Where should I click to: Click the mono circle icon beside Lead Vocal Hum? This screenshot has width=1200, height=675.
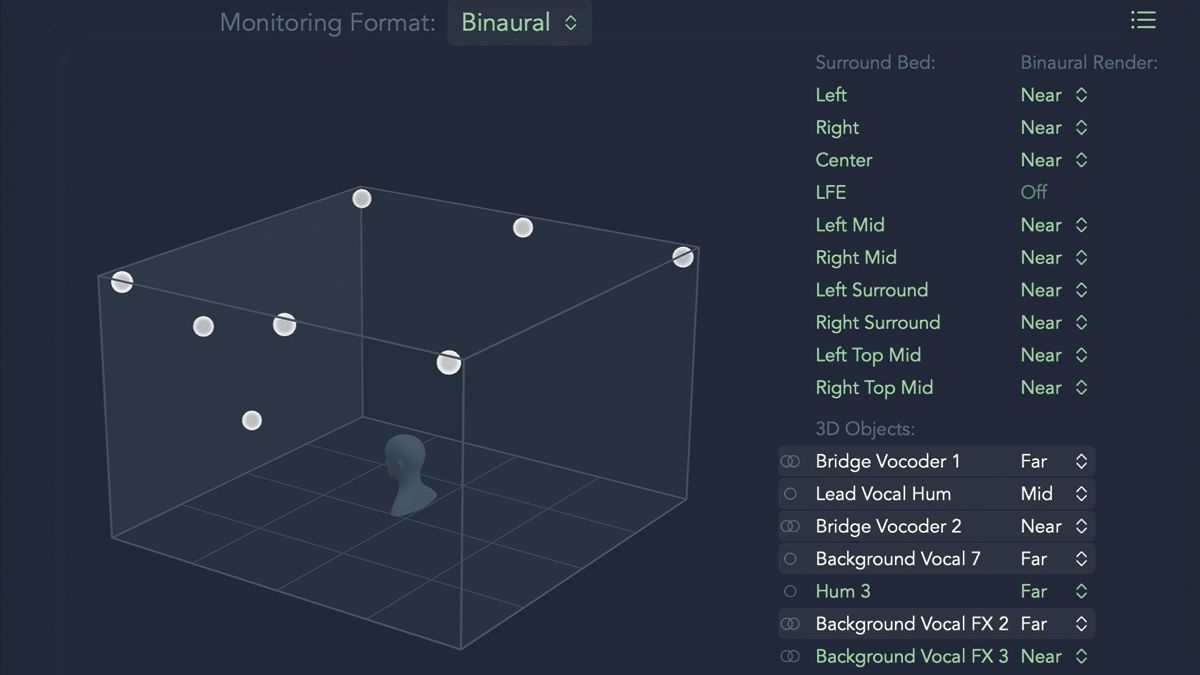[x=790, y=494]
